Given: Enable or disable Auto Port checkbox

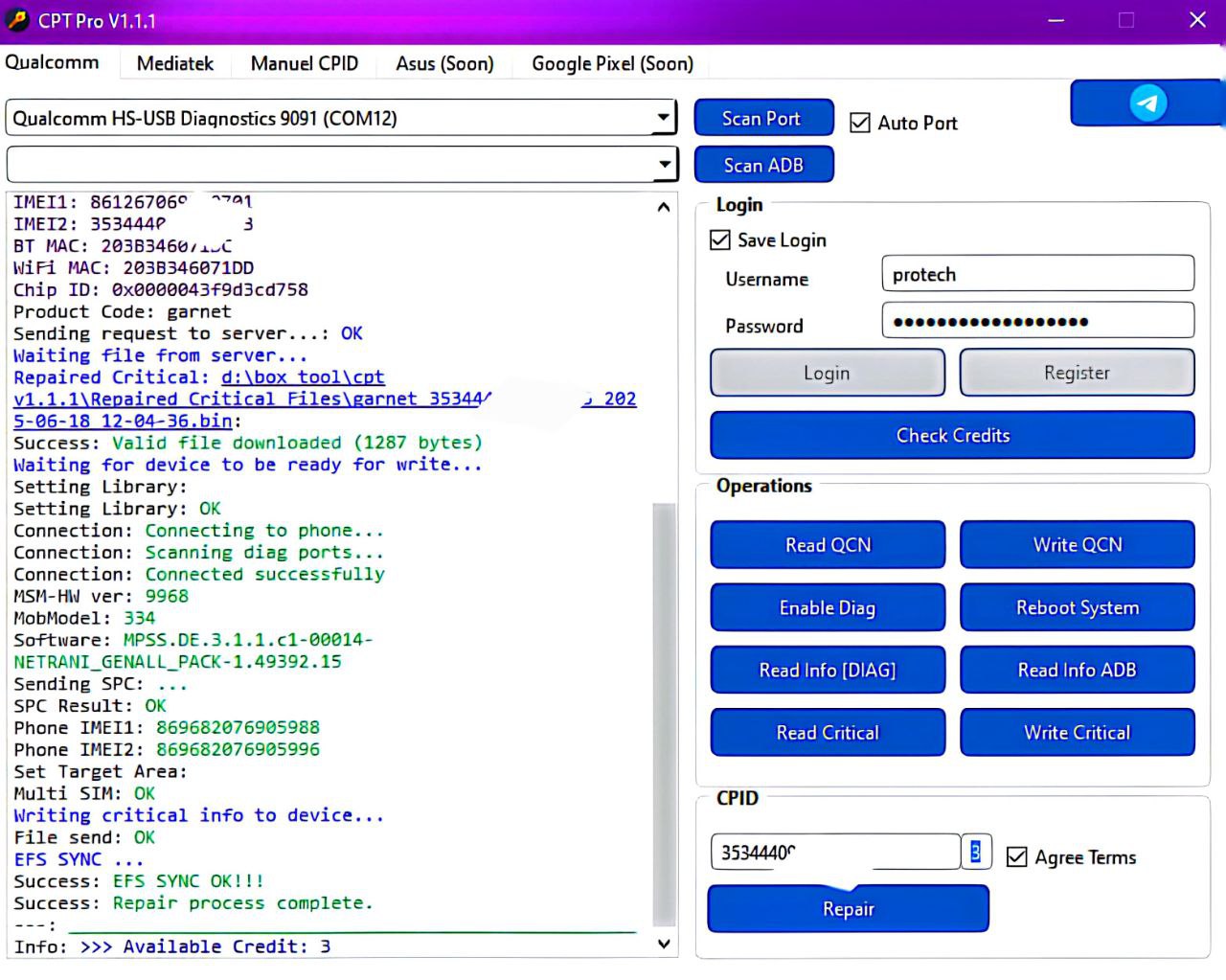Looking at the screenshot, I should (x=860, y=123).
